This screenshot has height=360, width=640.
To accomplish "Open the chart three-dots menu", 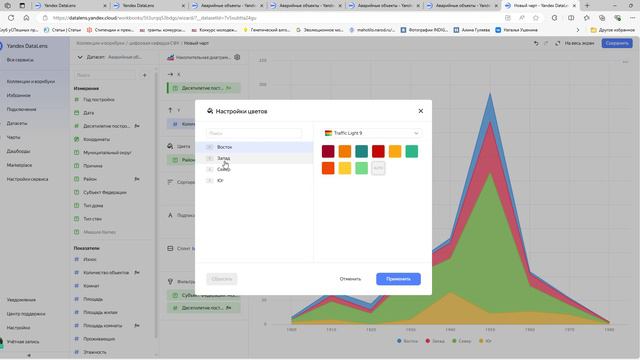I will 625,62.
